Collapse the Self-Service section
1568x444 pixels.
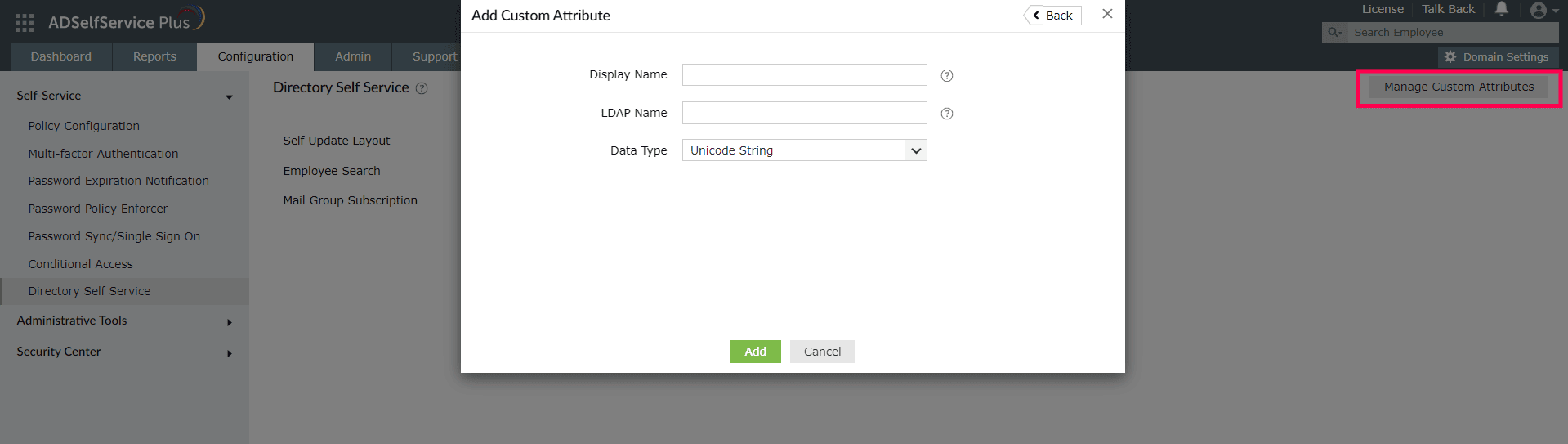click(230, 97)
